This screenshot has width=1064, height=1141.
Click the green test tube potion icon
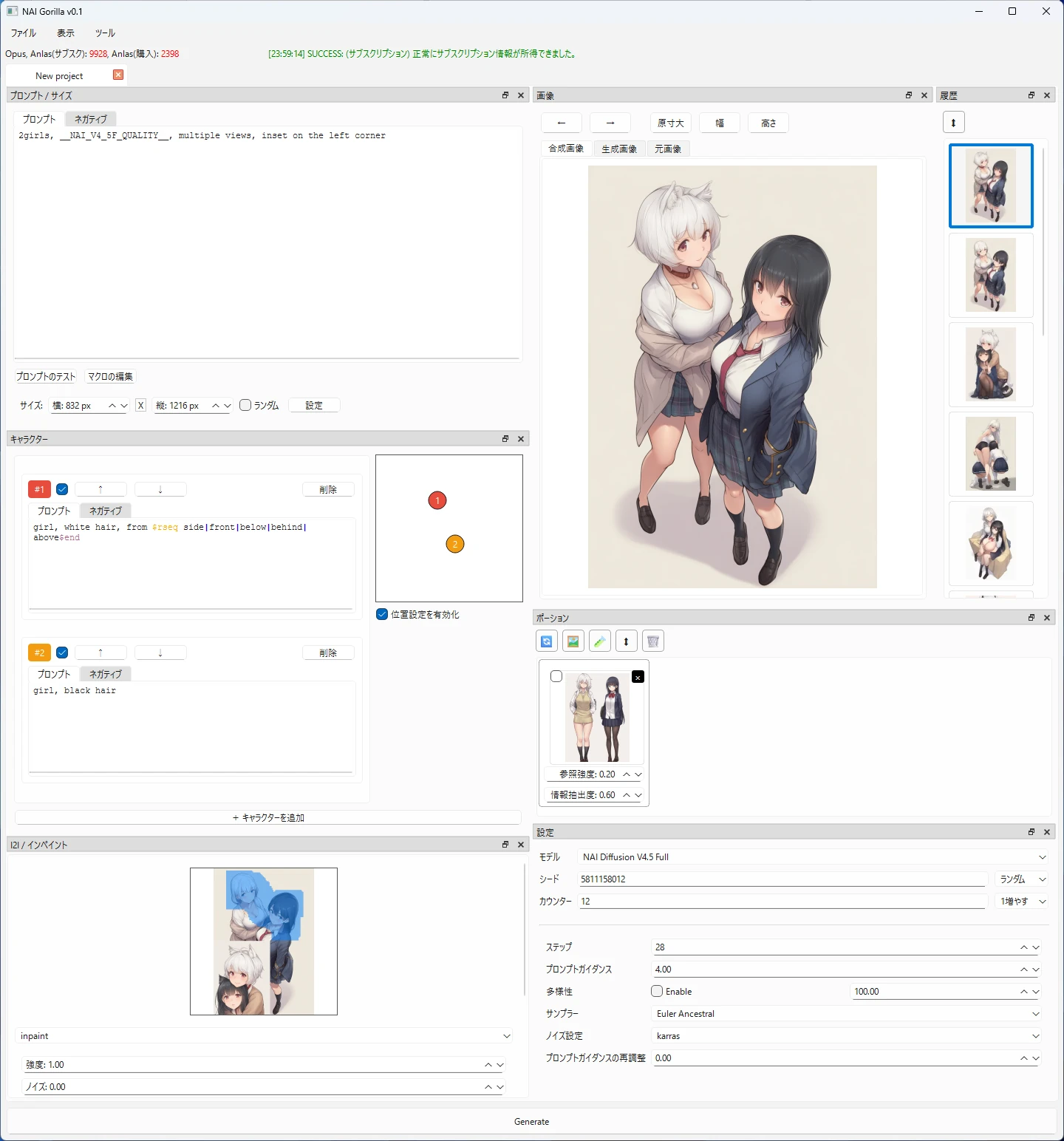[600, 641]
